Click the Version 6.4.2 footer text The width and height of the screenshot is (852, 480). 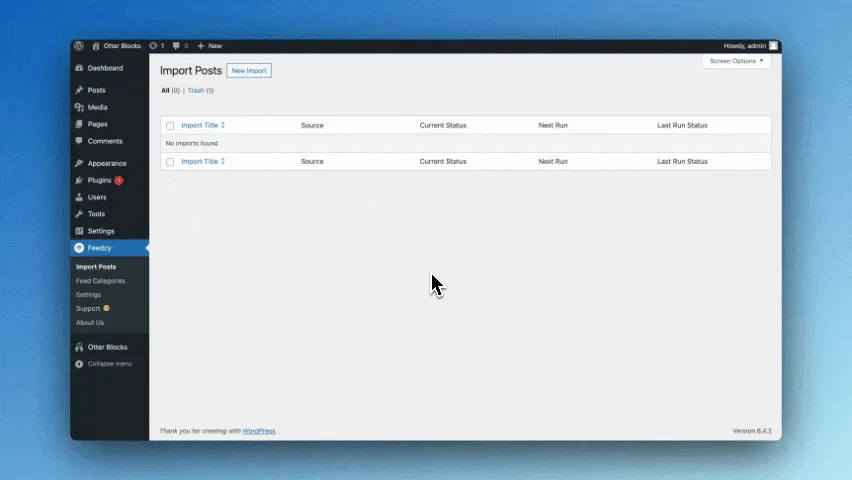click(x=752, y=431)
